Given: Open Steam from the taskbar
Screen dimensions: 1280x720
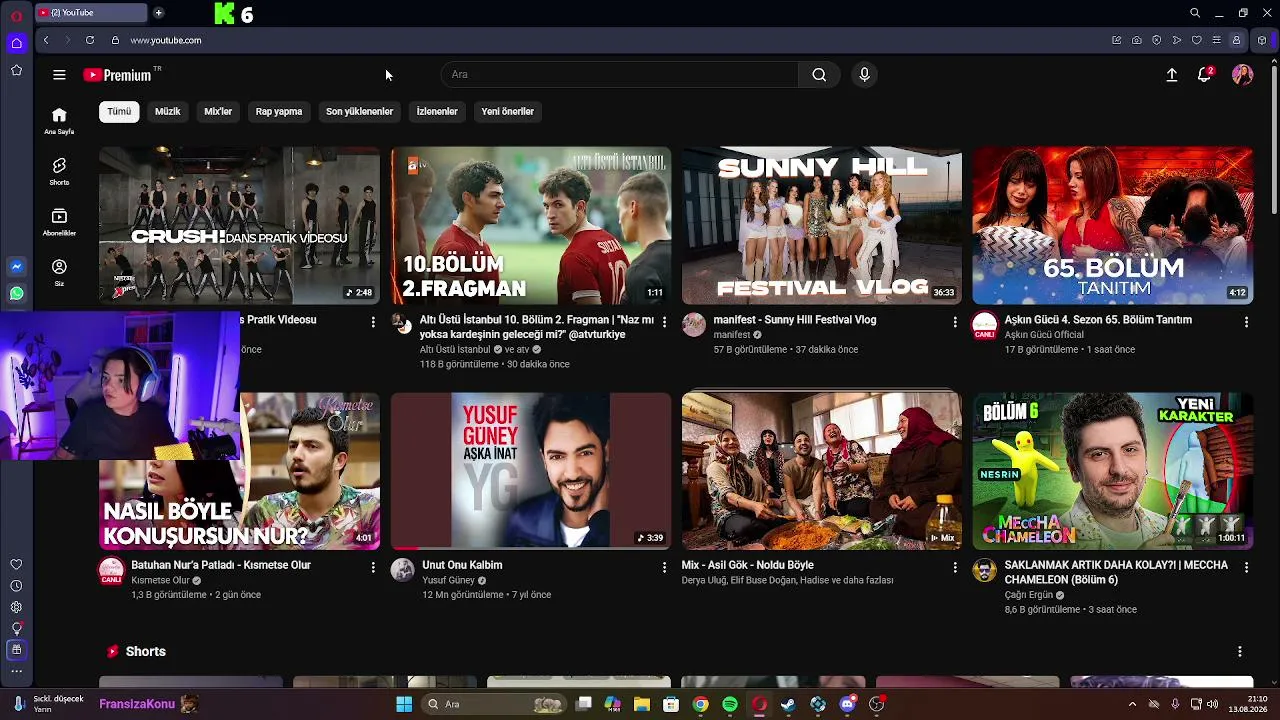Looking at the screenshot, I should pyautogui.click(x=789, y=705).
